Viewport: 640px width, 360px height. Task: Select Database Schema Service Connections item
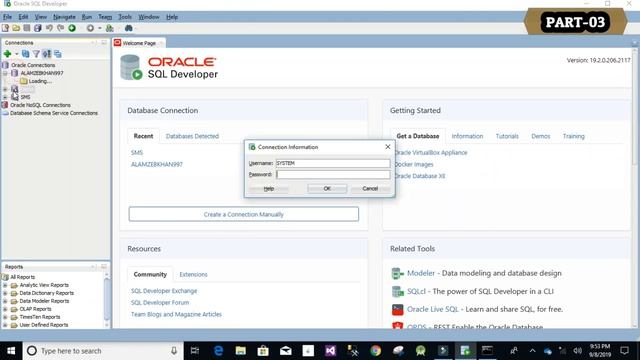[54, 113]
